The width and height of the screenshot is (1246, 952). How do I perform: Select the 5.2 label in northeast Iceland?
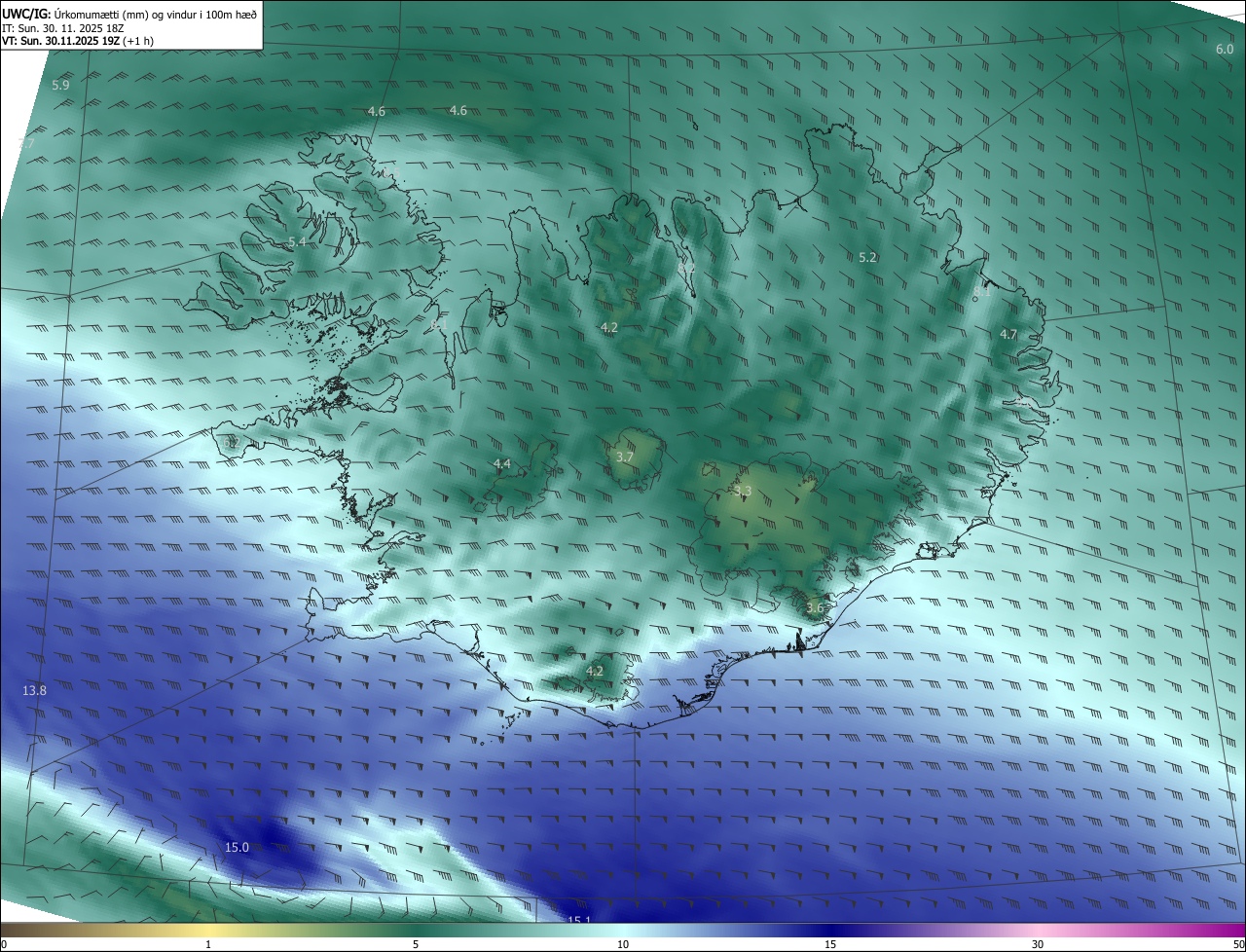click(x=868, y=258)
